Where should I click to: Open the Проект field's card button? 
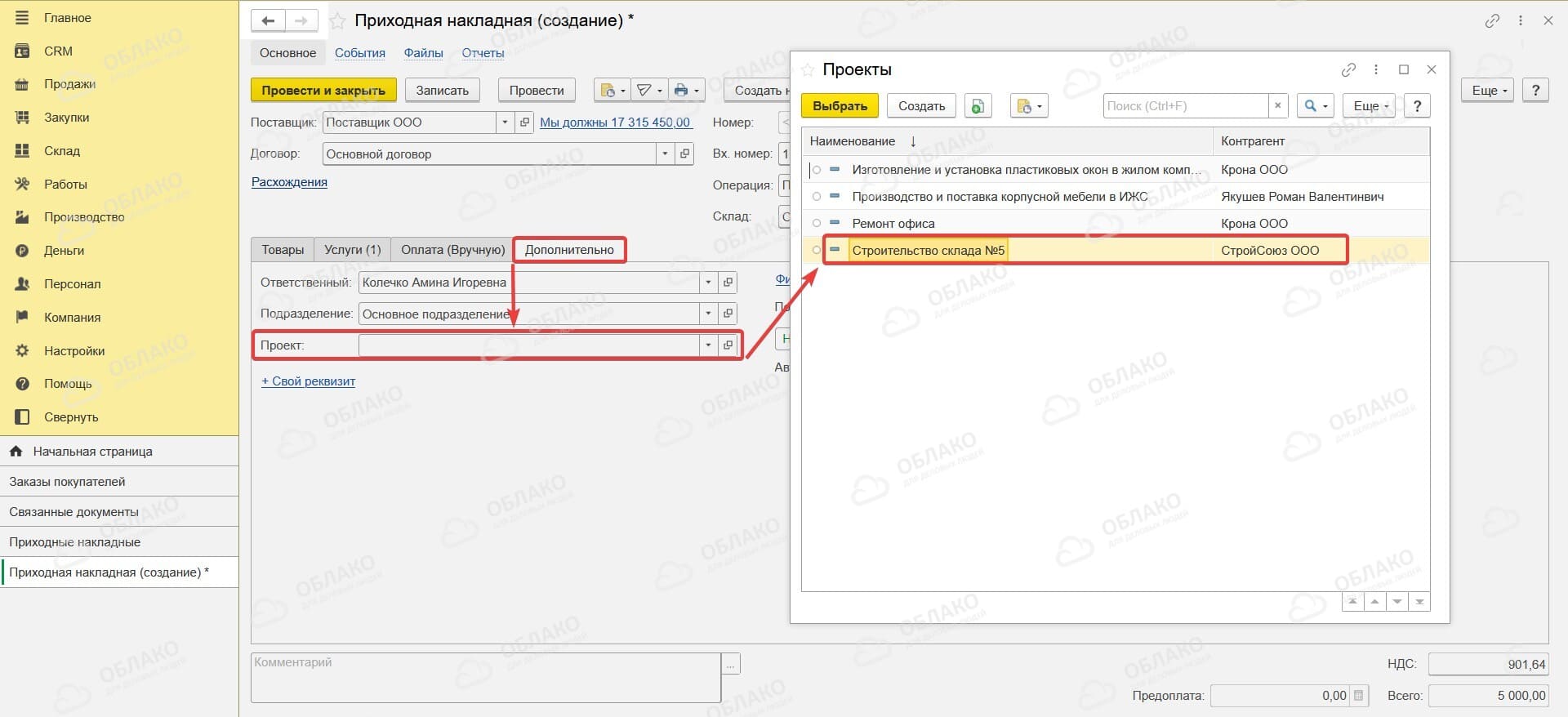pos(728,345)
